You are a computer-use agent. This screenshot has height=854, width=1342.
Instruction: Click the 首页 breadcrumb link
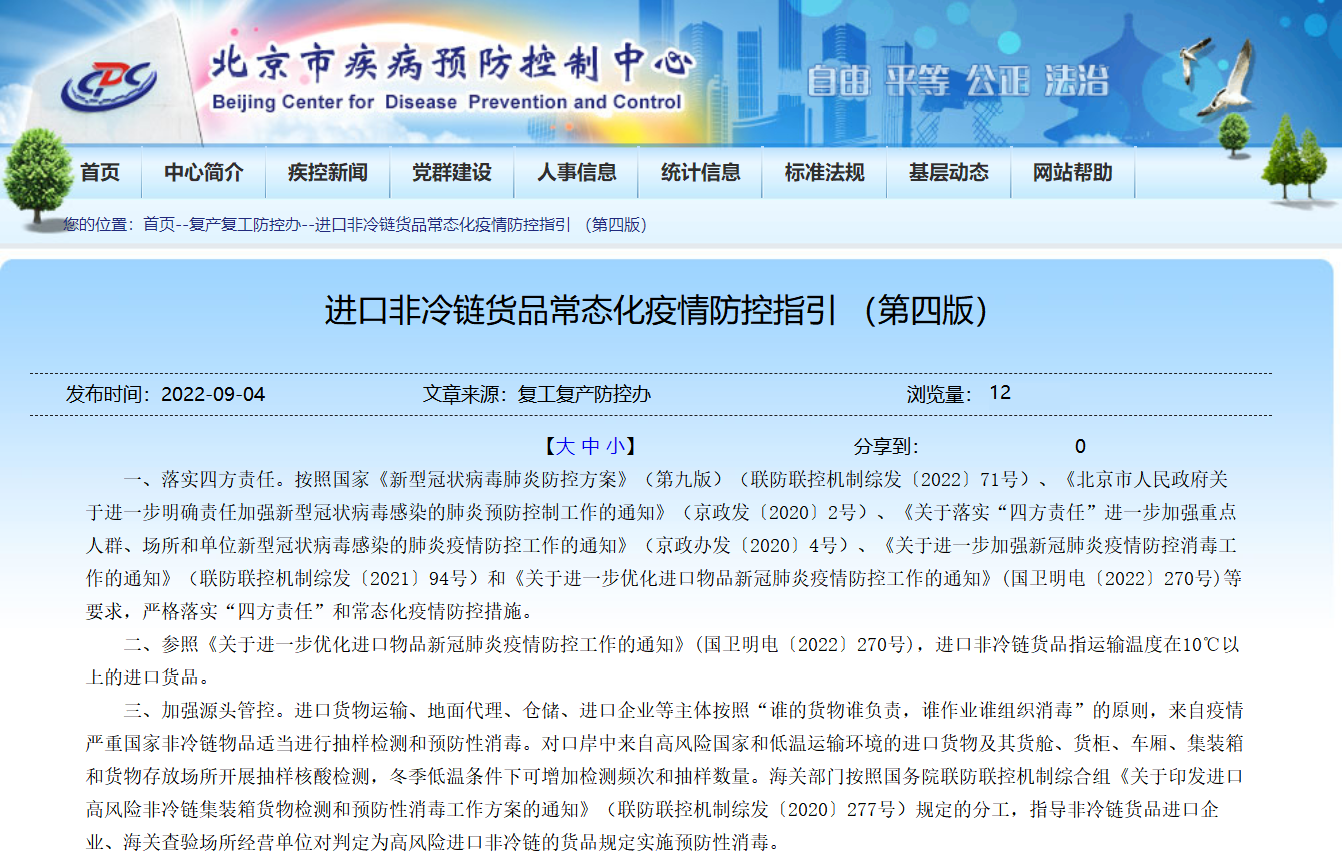(x=158, y=225)
